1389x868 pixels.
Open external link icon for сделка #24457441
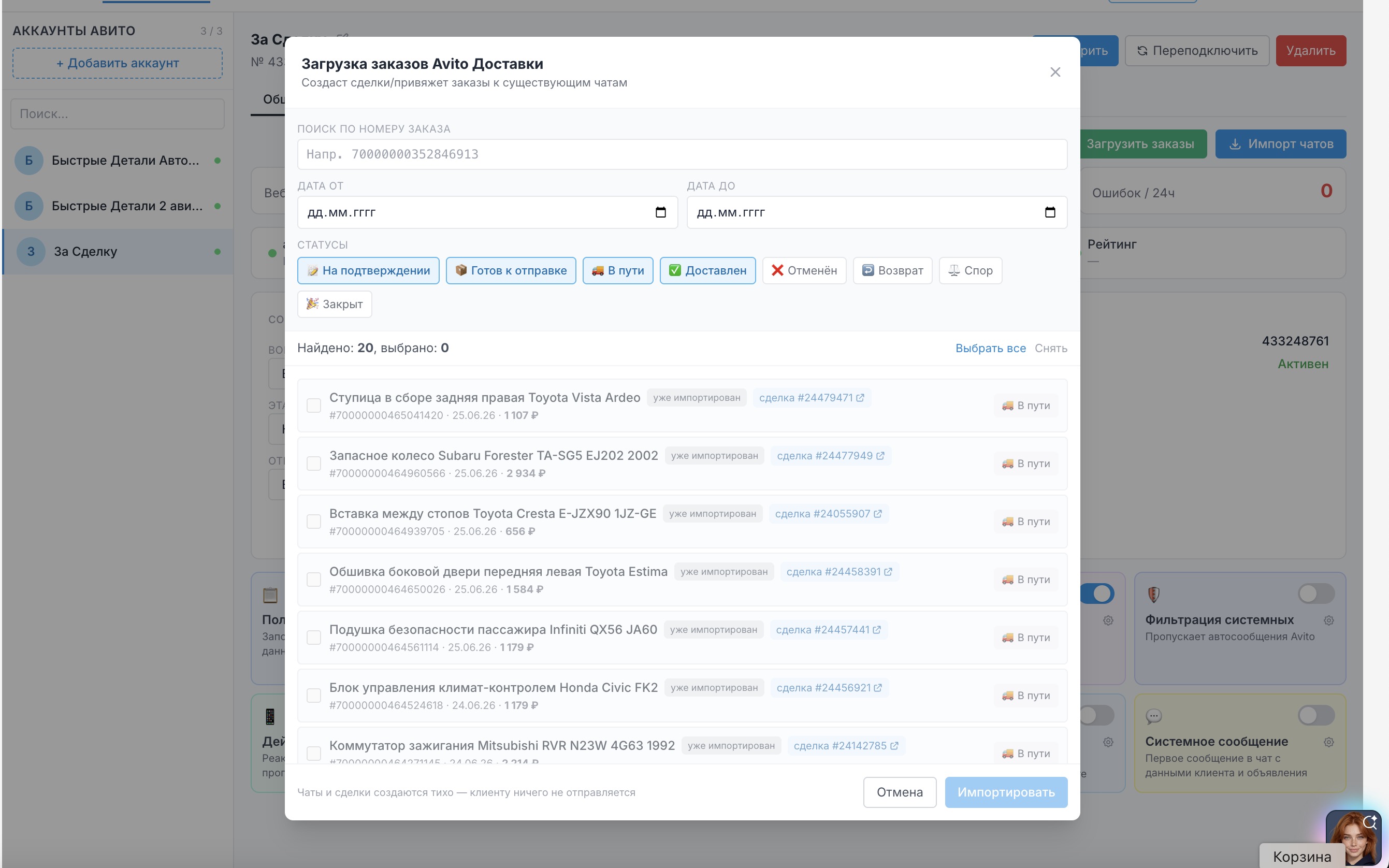point(876,630)
